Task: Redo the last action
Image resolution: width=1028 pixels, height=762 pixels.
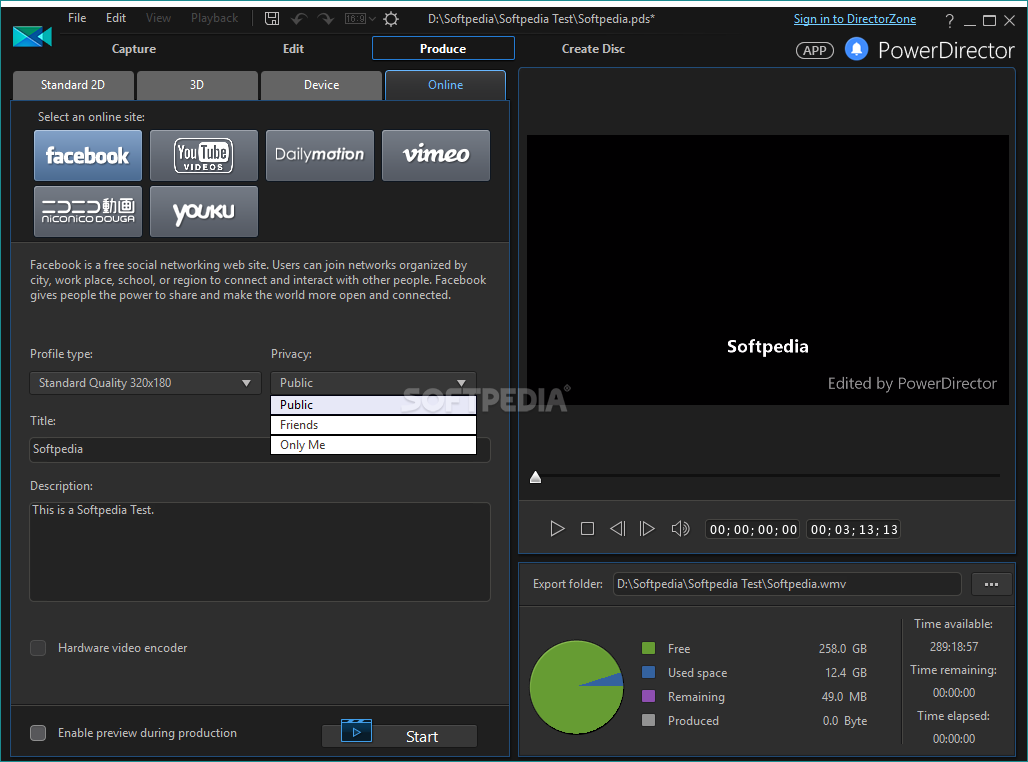Action: pyautogui.click(x=326, y=18)
